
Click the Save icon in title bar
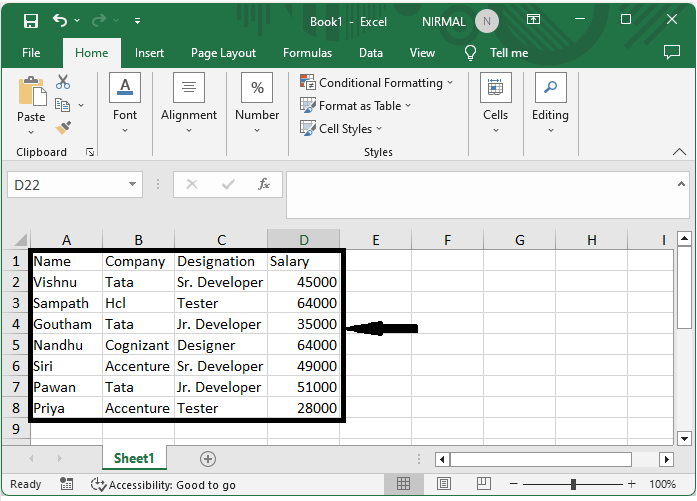pos(30,21)
